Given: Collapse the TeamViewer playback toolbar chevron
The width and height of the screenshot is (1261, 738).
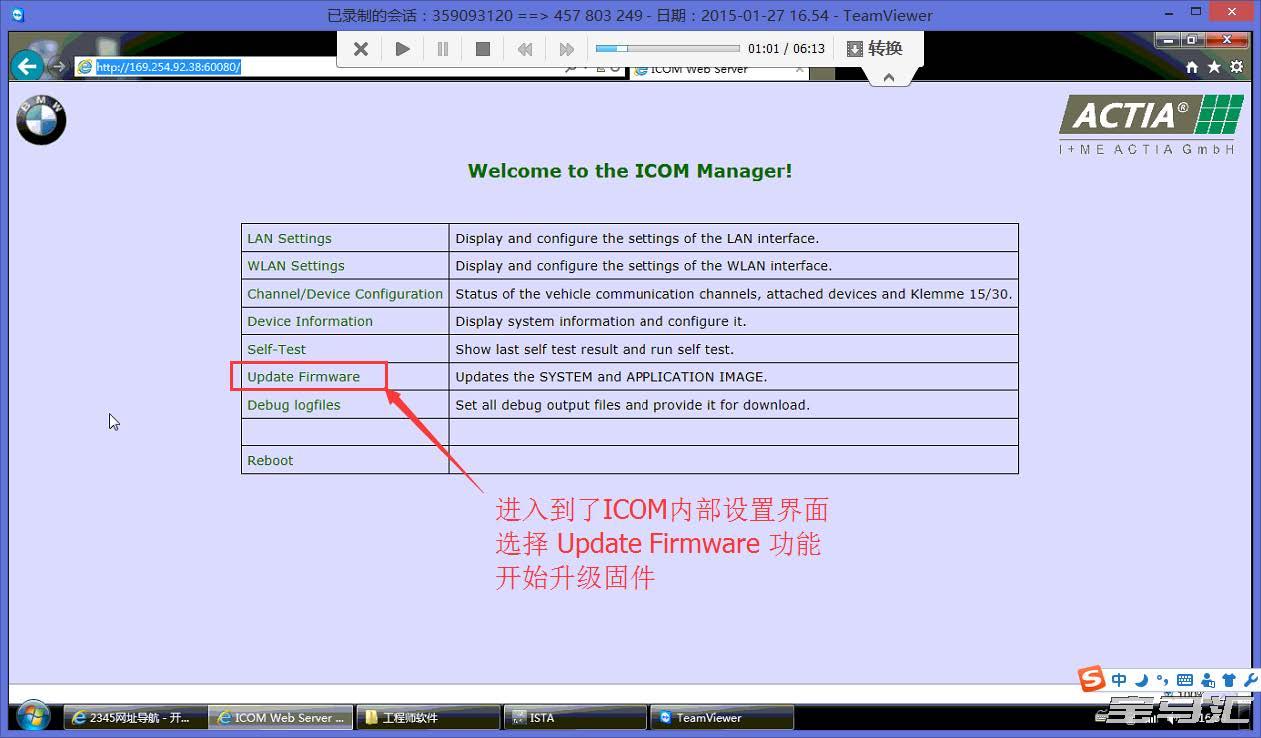Looking at the screenshot, I should coord(888,78).
